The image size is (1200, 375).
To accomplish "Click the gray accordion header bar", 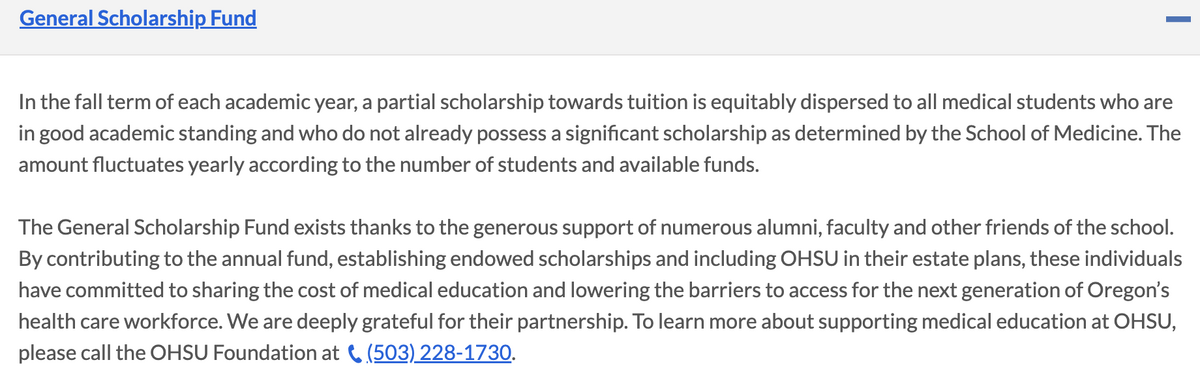I will pyautogui.click(x=600, y=27).
